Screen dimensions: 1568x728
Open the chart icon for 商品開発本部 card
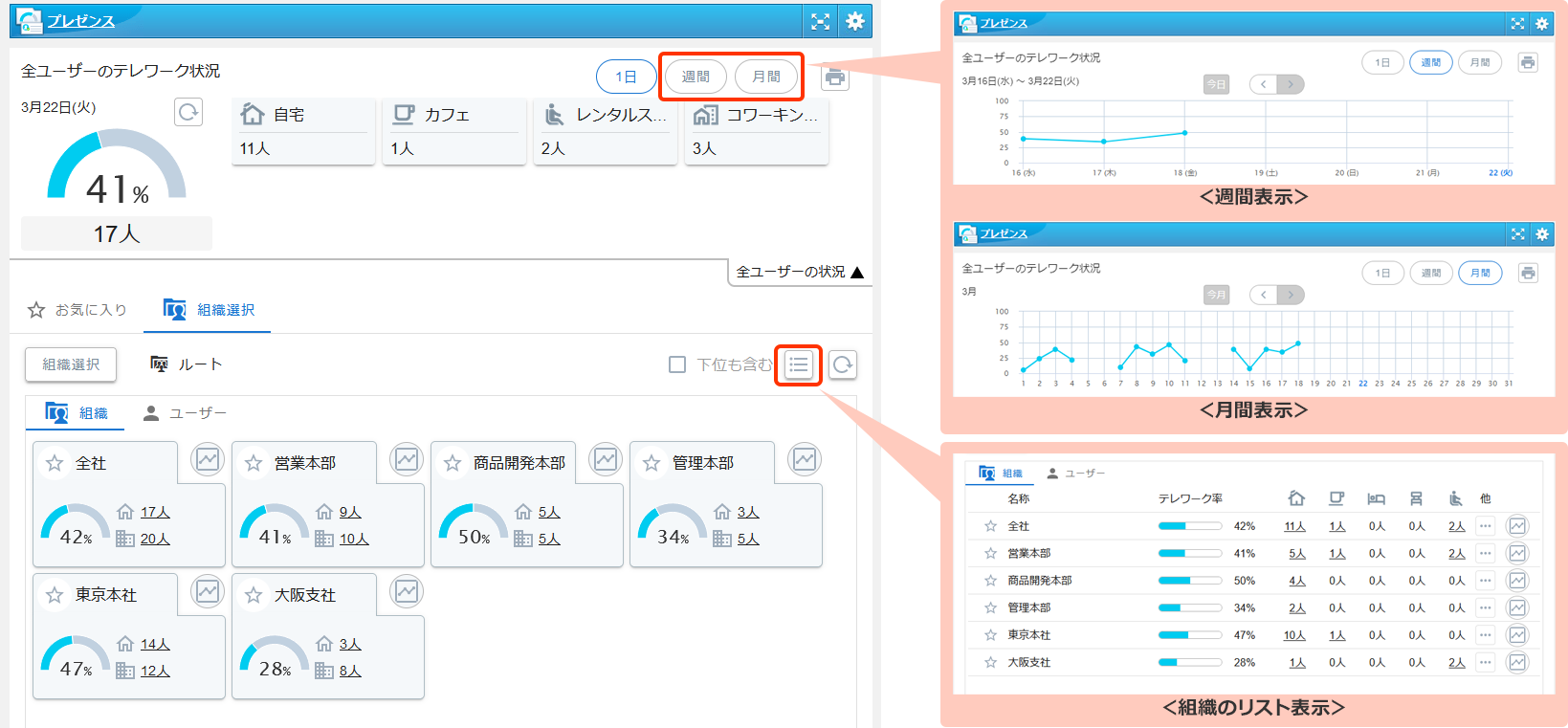coord(606,460)
